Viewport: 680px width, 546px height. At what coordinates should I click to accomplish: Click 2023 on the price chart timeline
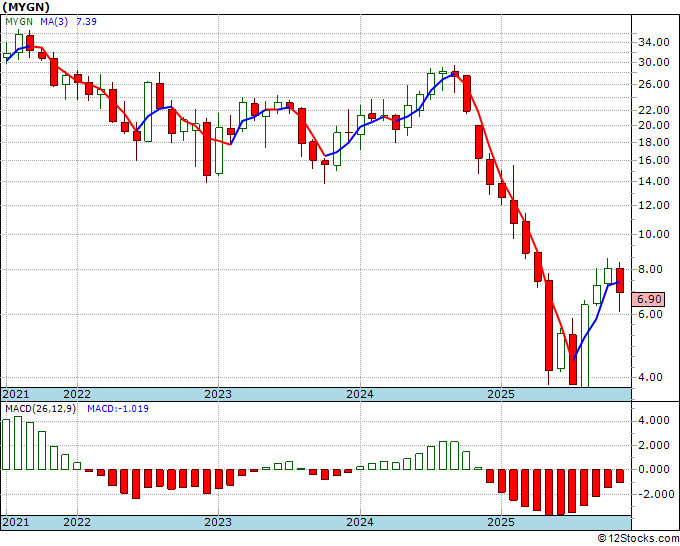pos(218,394)
